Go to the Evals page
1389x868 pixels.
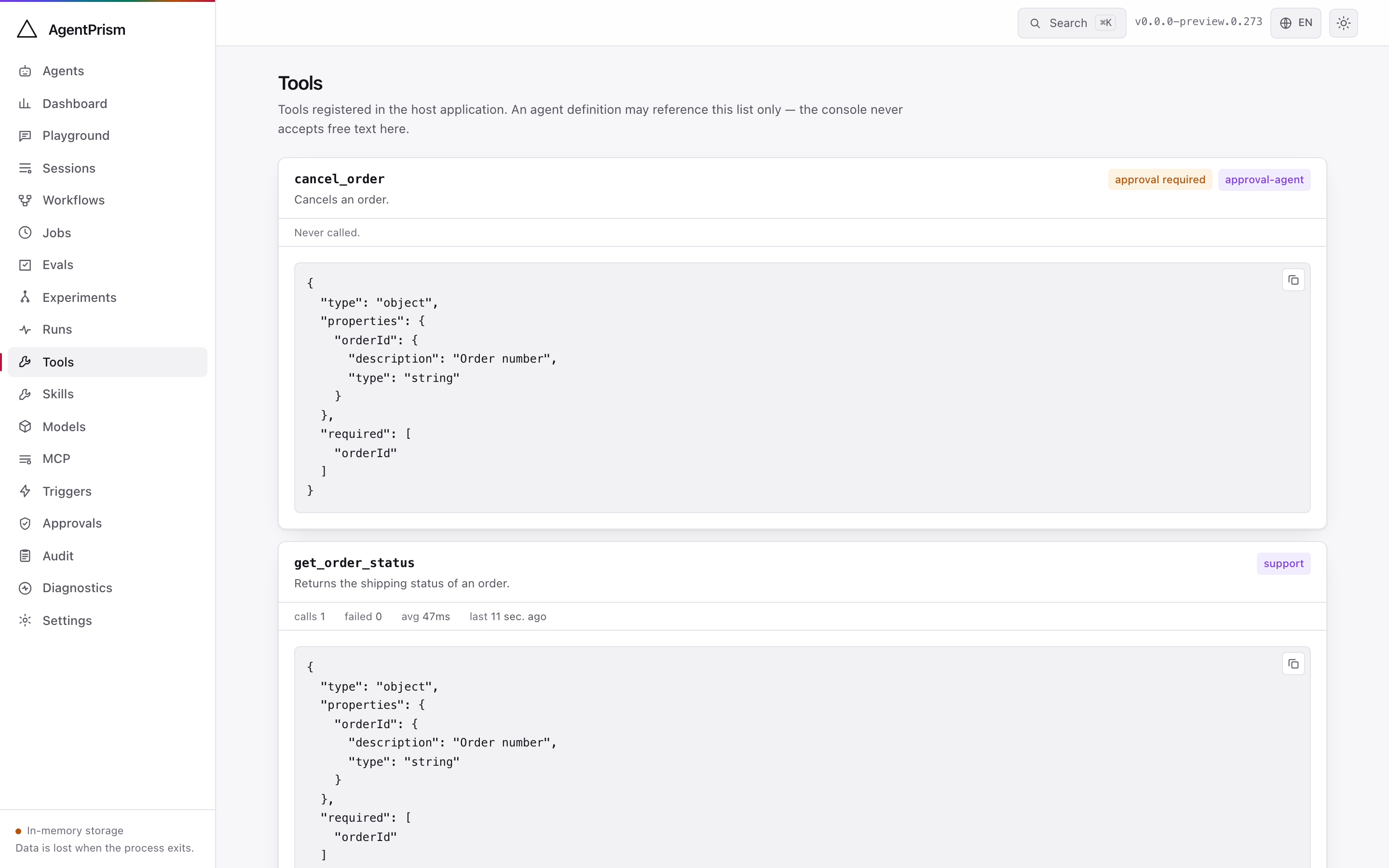[108, 265]
